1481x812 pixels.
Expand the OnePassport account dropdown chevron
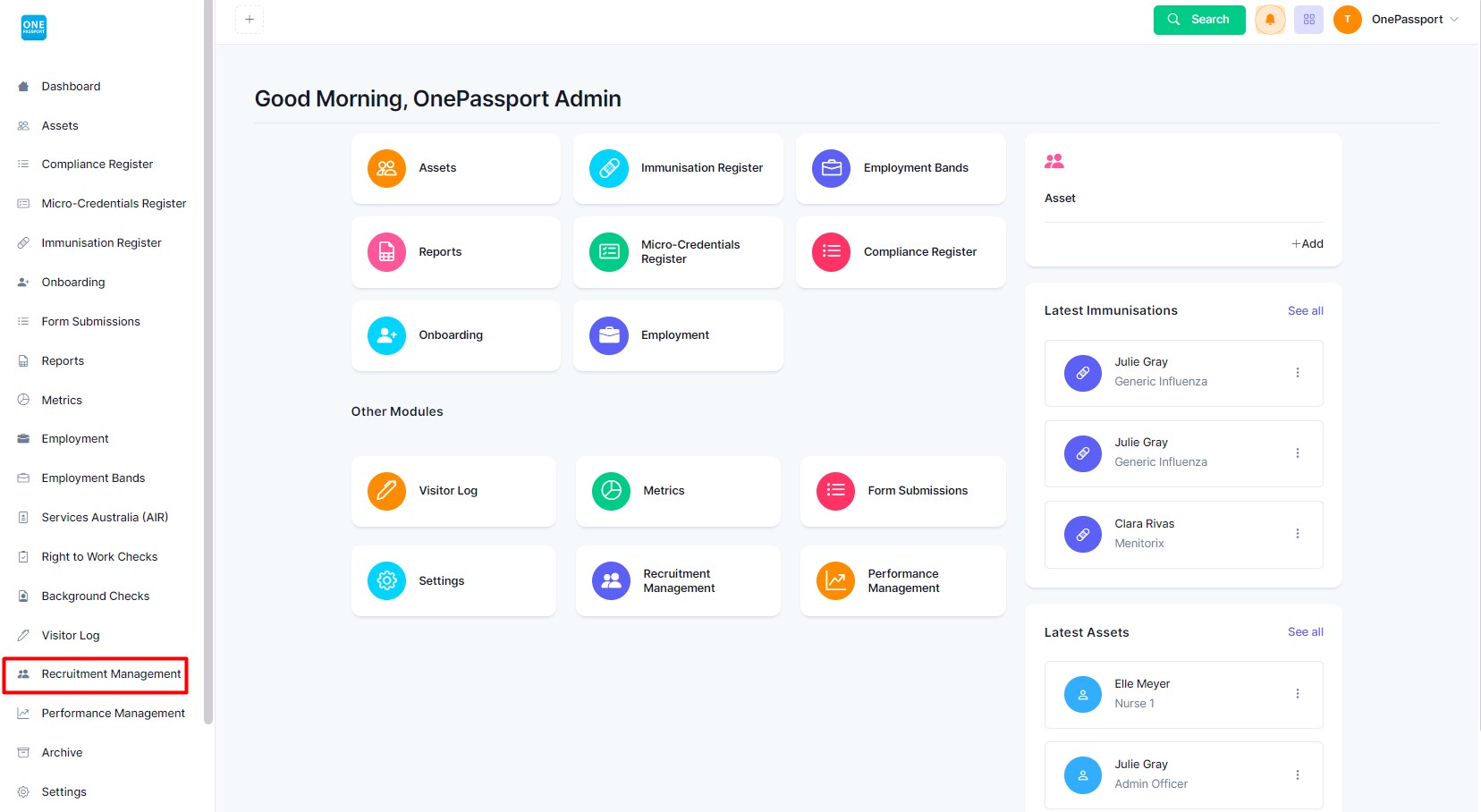(x=1454, y=20)
